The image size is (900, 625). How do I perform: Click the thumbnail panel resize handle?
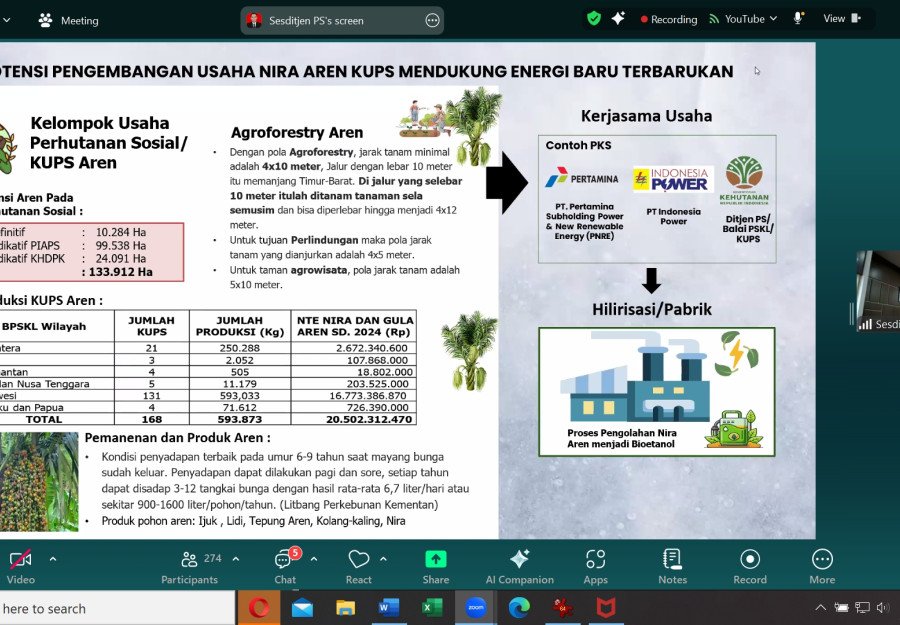[851, 313]
